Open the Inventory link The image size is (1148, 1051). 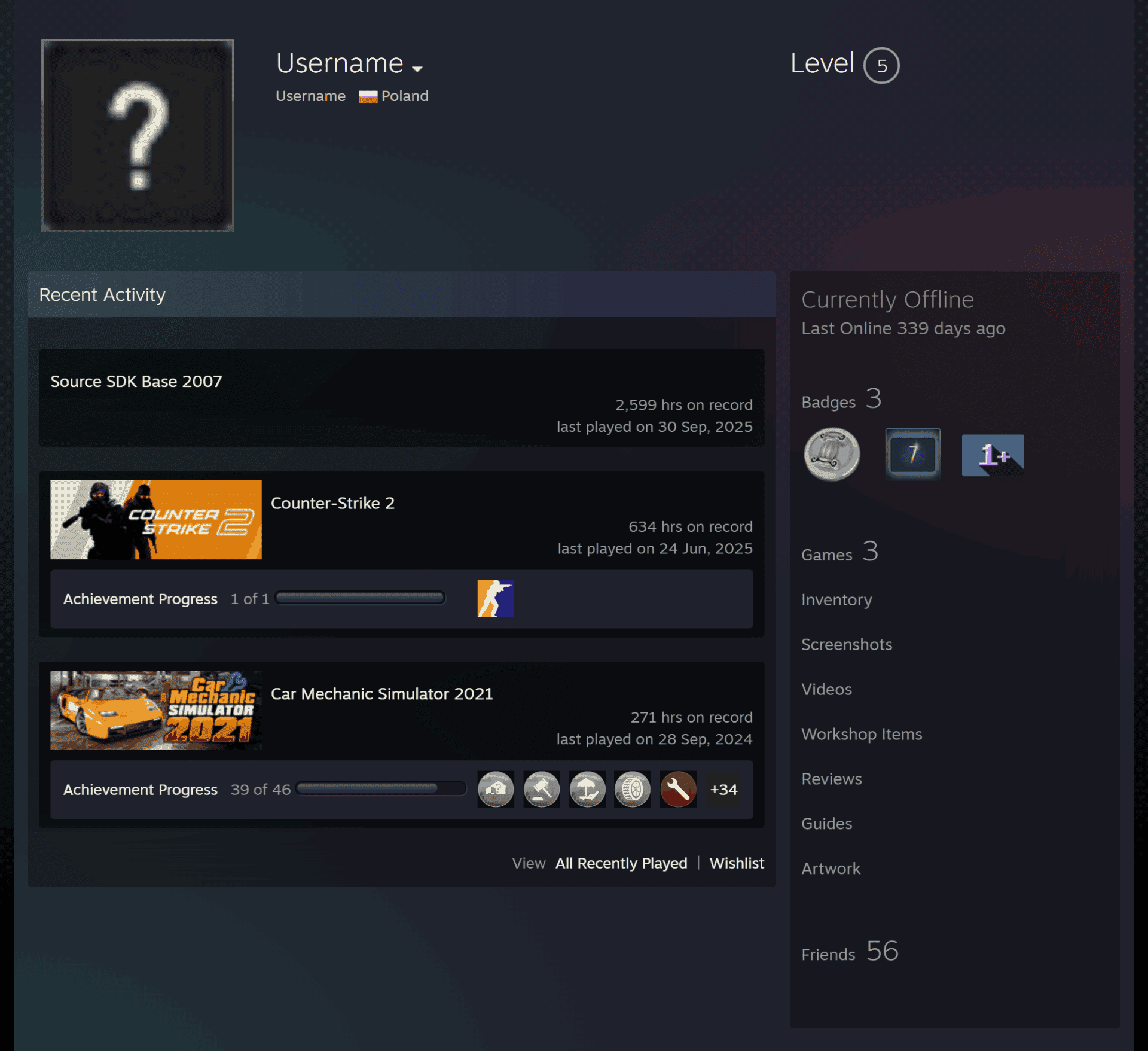point(836,599)
